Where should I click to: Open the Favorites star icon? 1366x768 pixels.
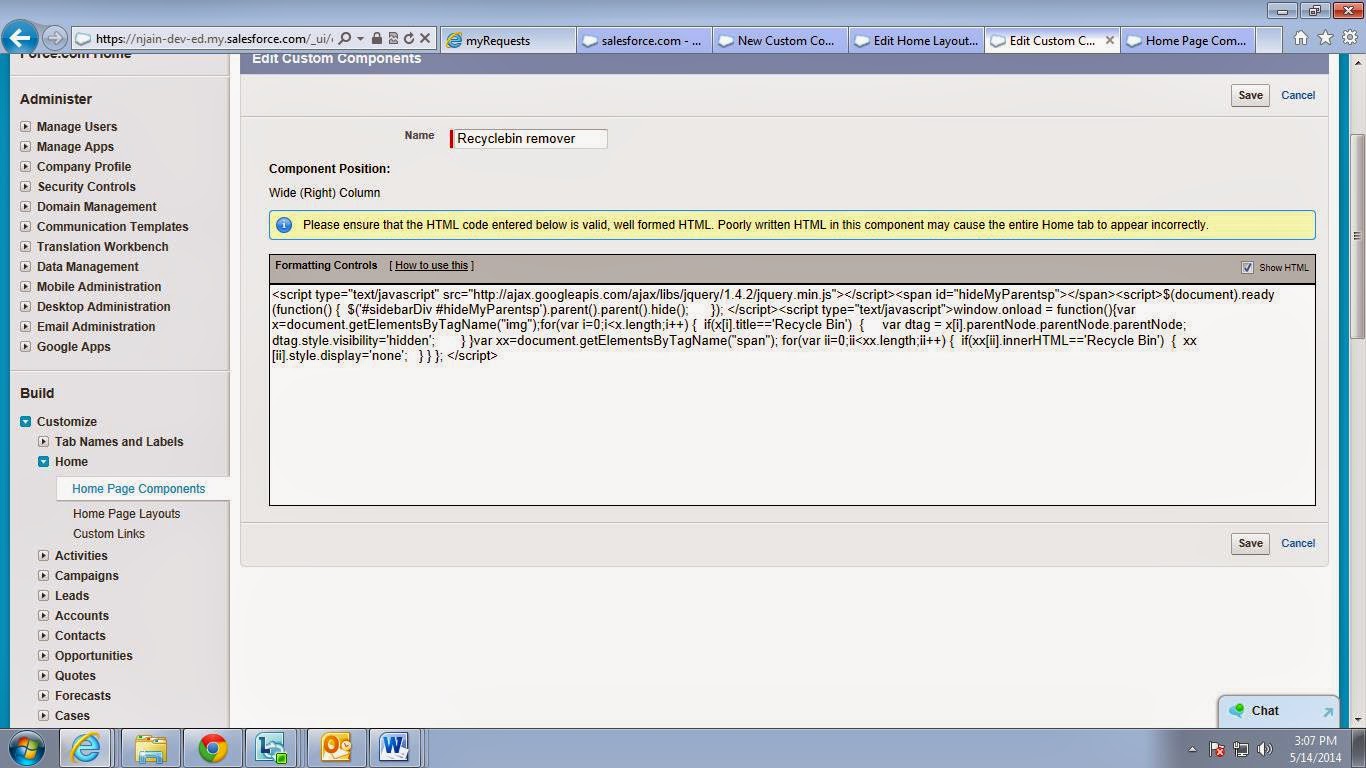[1325, 38]
